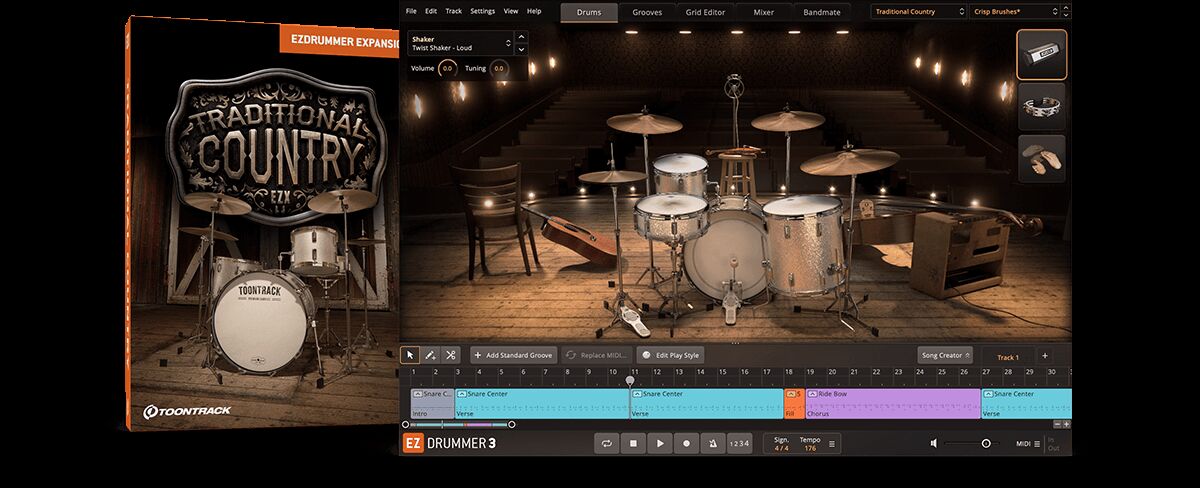
Task: Toggle loop playback button
Action: pyautogui.click(x=606, y=443)
